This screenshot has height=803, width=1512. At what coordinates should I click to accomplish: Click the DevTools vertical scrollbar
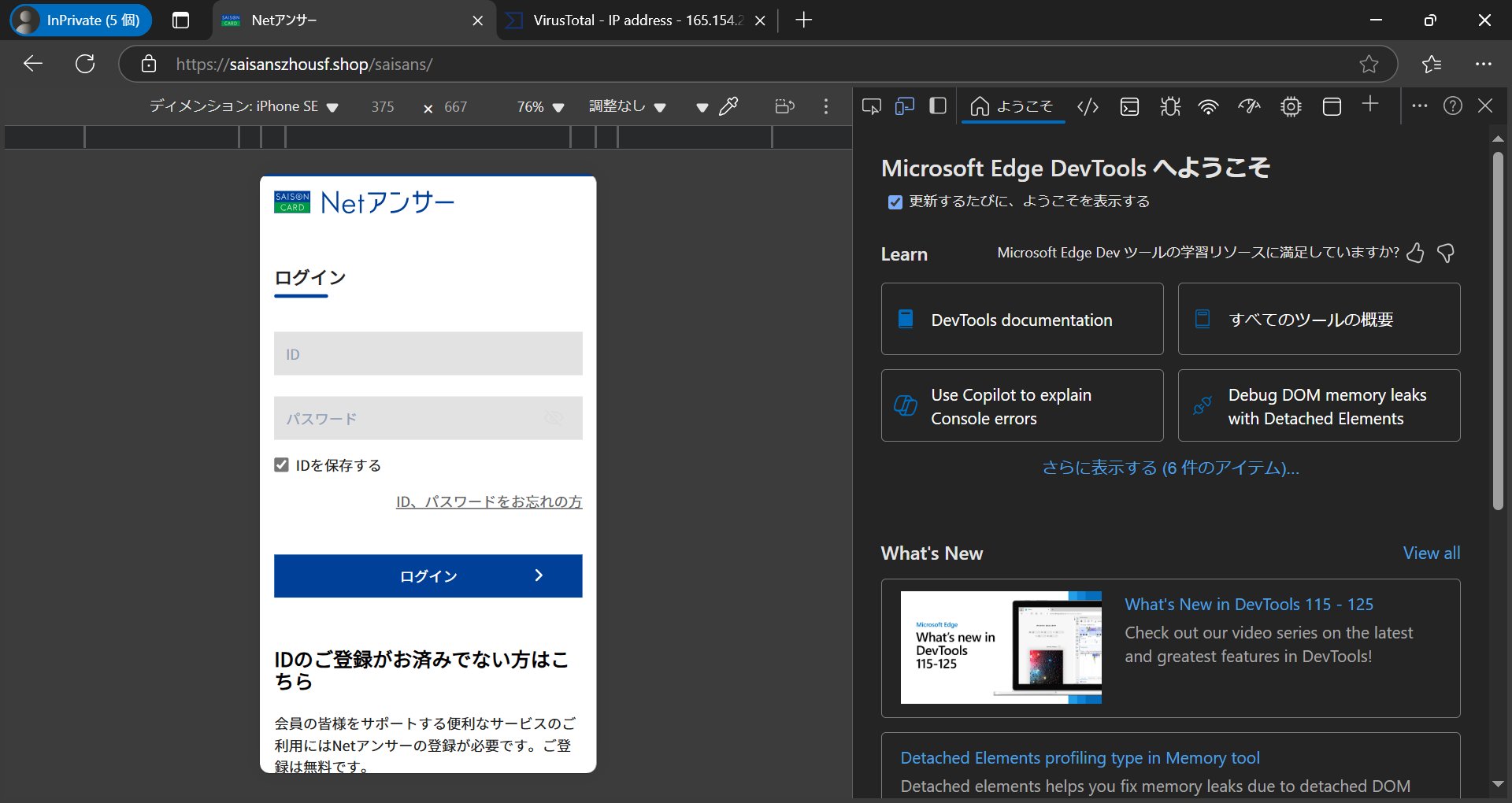(x=1498, y=331)
